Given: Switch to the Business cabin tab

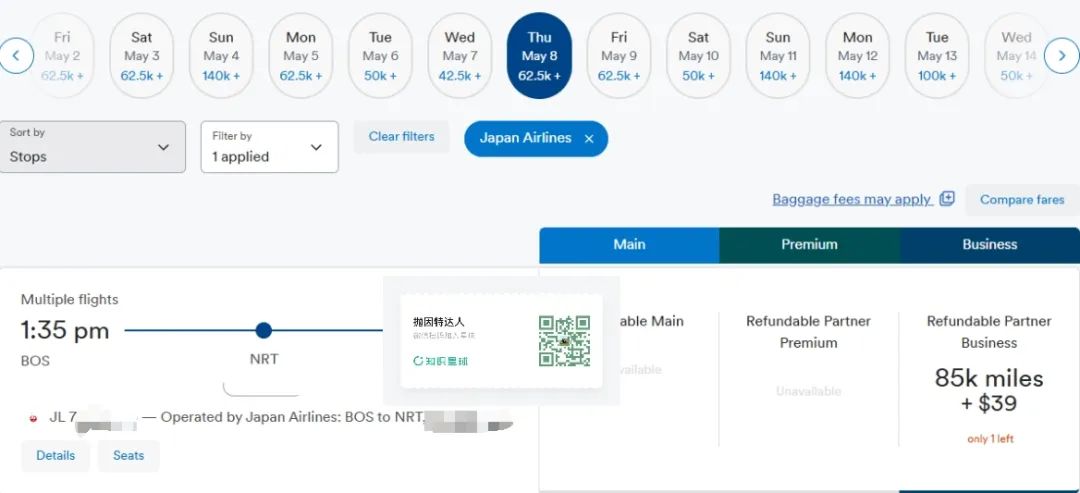Looking at the screenshot, I should 989,245.
